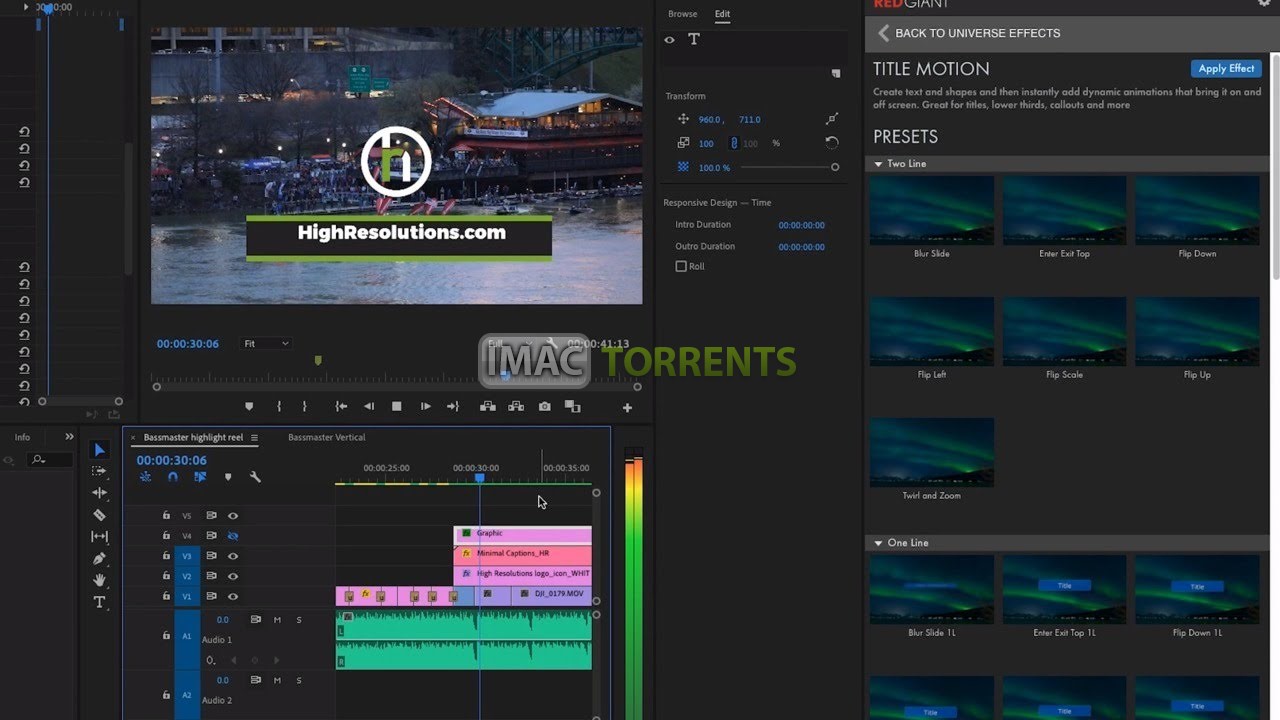Hide the V1 track output

pyautogui.click(x=233, y=596)
